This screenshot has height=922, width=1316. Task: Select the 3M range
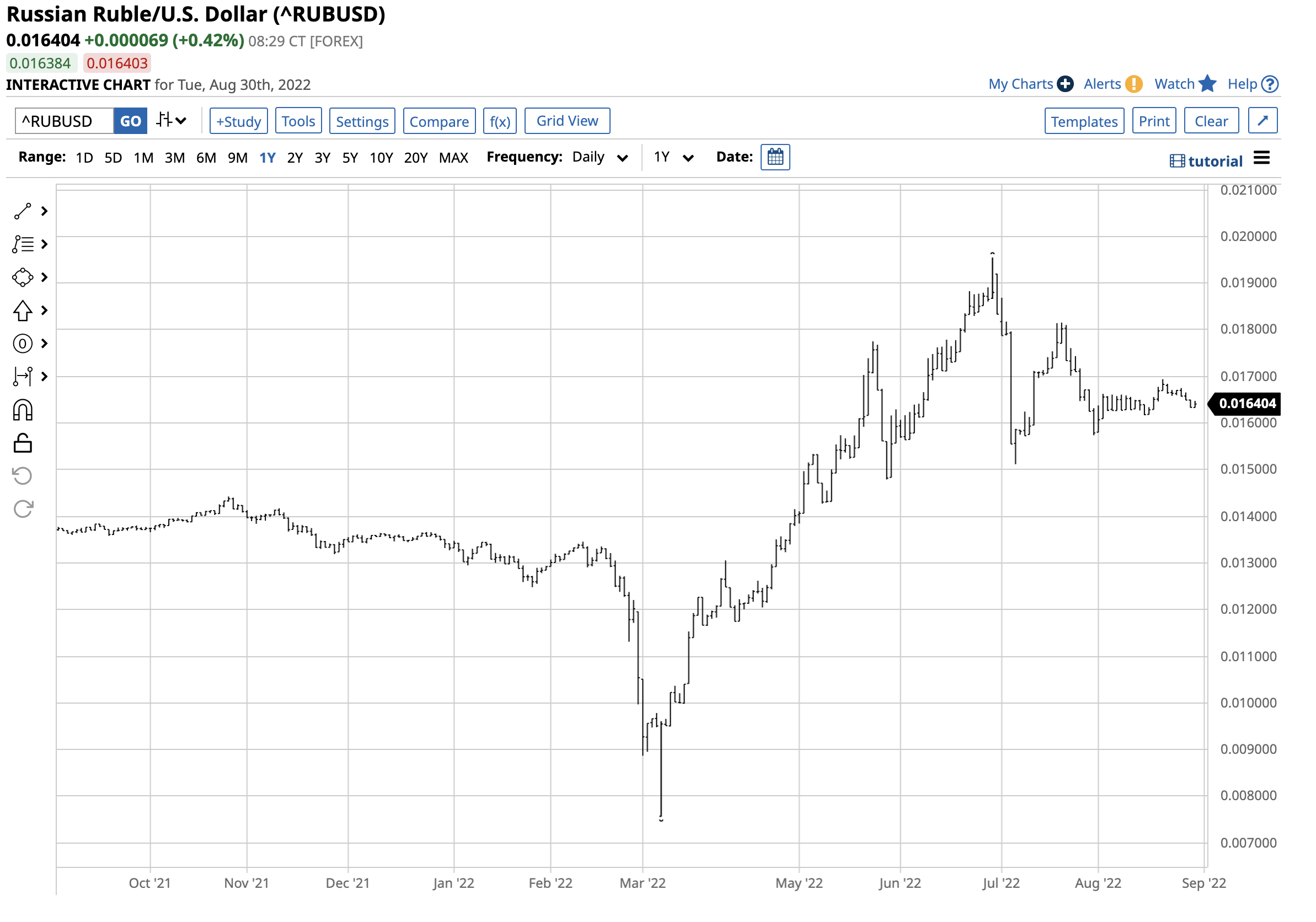pyautogui.click(x=175, y=158)
